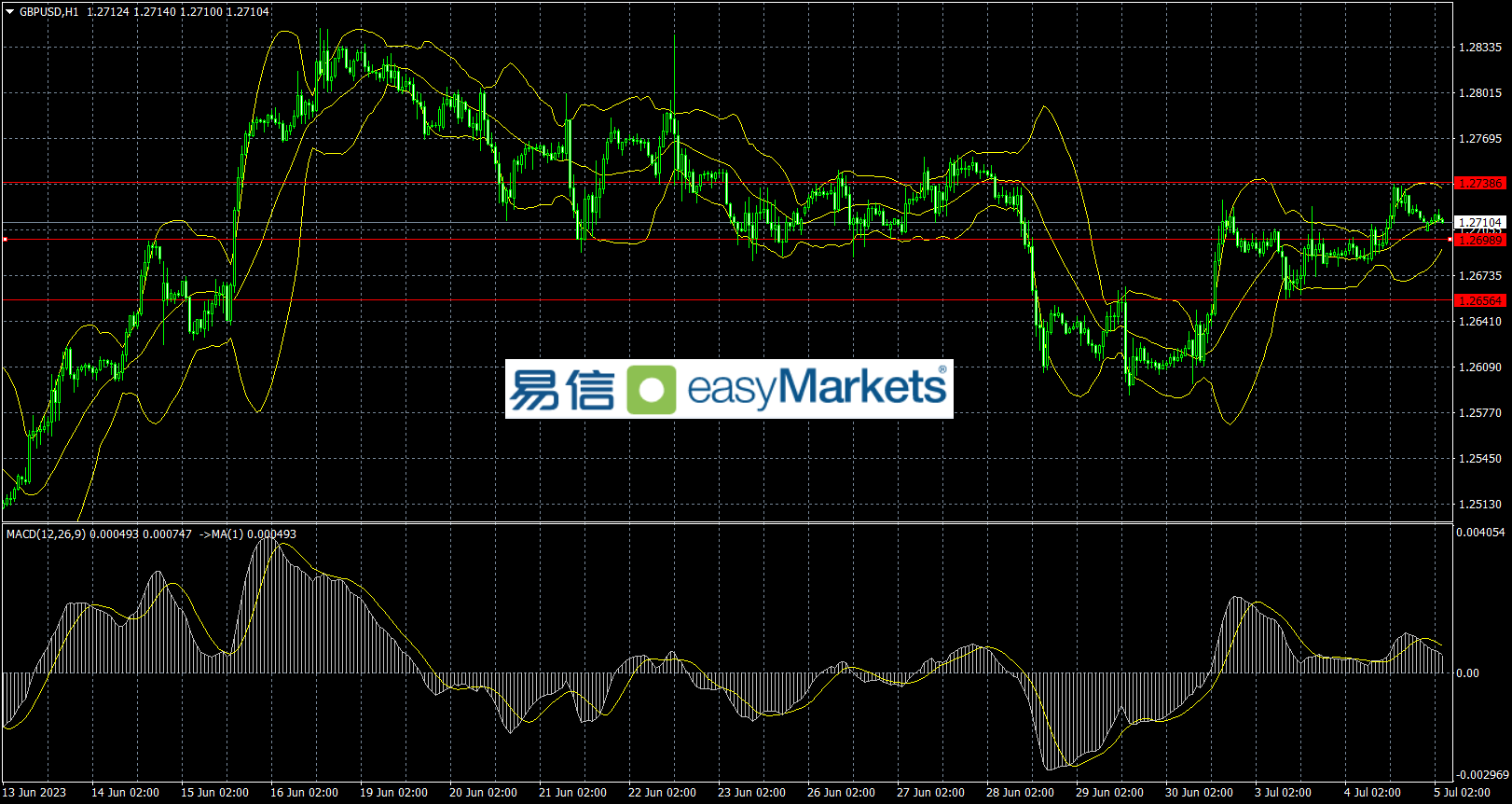The image size is (1512, 804).
Task: Click the 21 Jun 02:00 time label
Action: (572, 793)
